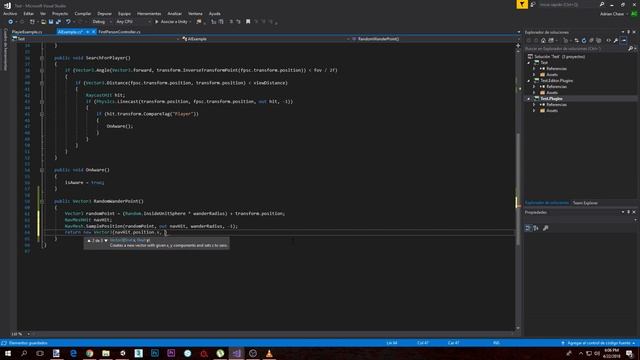This screenshot has width=640, height=360.
Task: Click the pin icon of AIExample.cs tab
Action: (x=87, y=32)
